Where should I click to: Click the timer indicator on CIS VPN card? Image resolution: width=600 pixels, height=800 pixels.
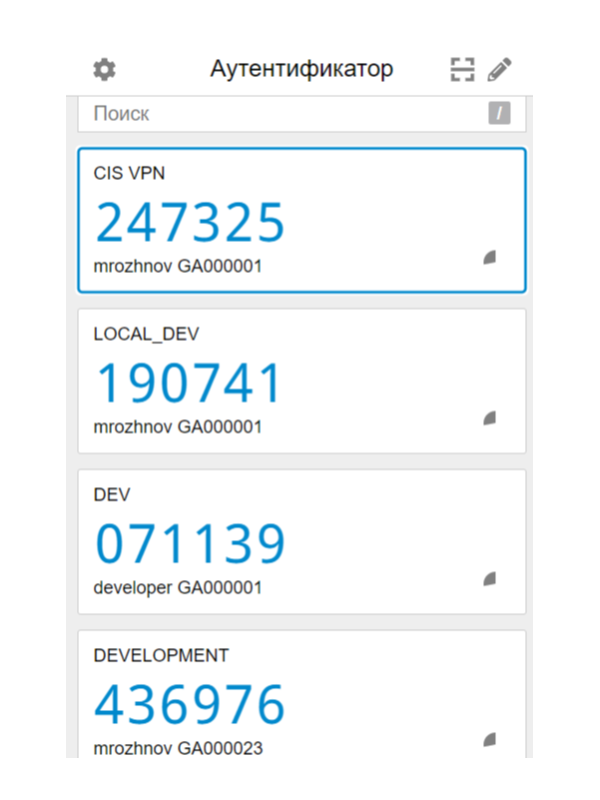click(x=489, y=257)
